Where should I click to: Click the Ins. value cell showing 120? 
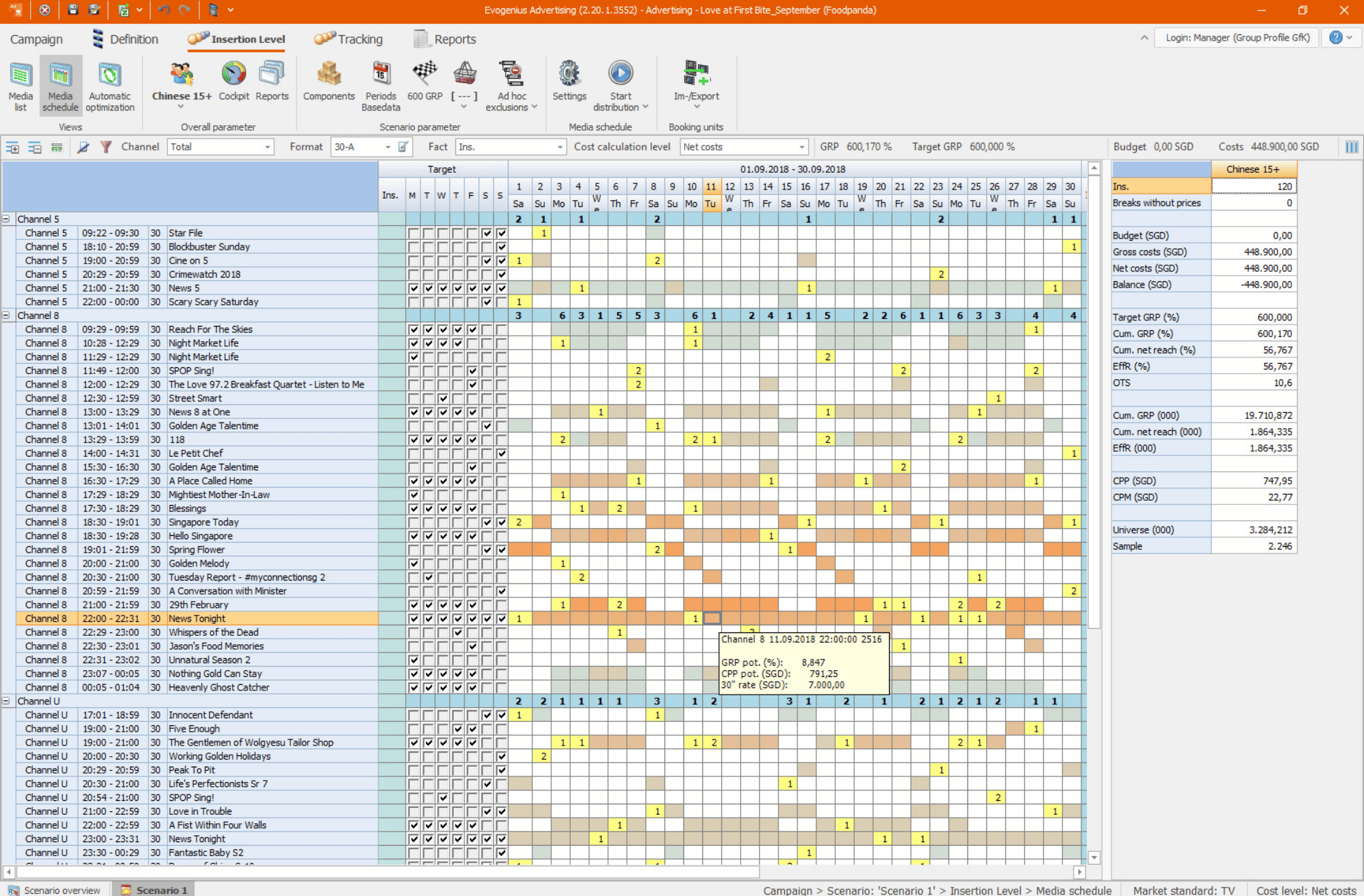[x=1253, y=187]
